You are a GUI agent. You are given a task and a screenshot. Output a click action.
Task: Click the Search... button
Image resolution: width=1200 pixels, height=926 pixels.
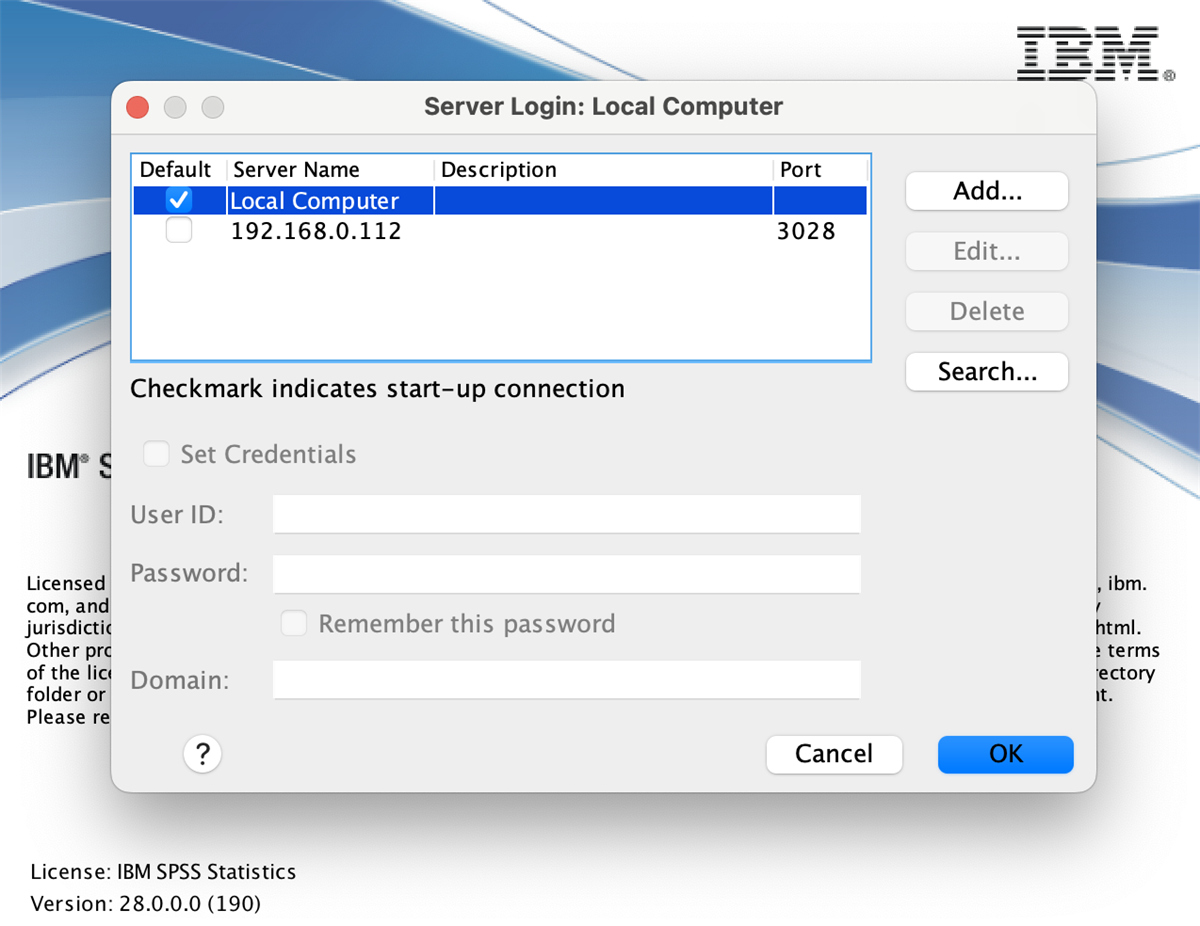point(986,372)
